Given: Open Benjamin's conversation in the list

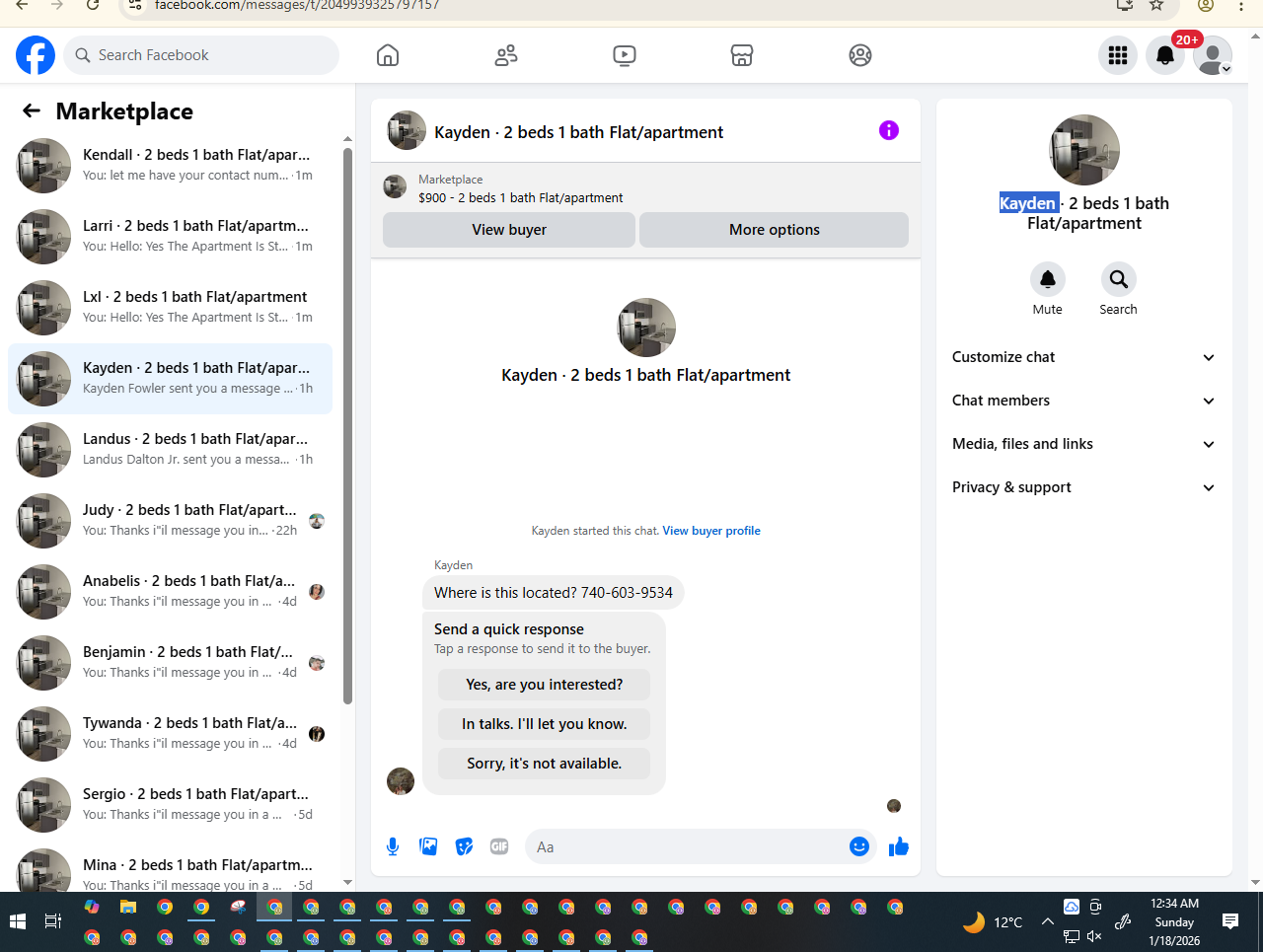Looking at the screenshot, I should 170,663.
